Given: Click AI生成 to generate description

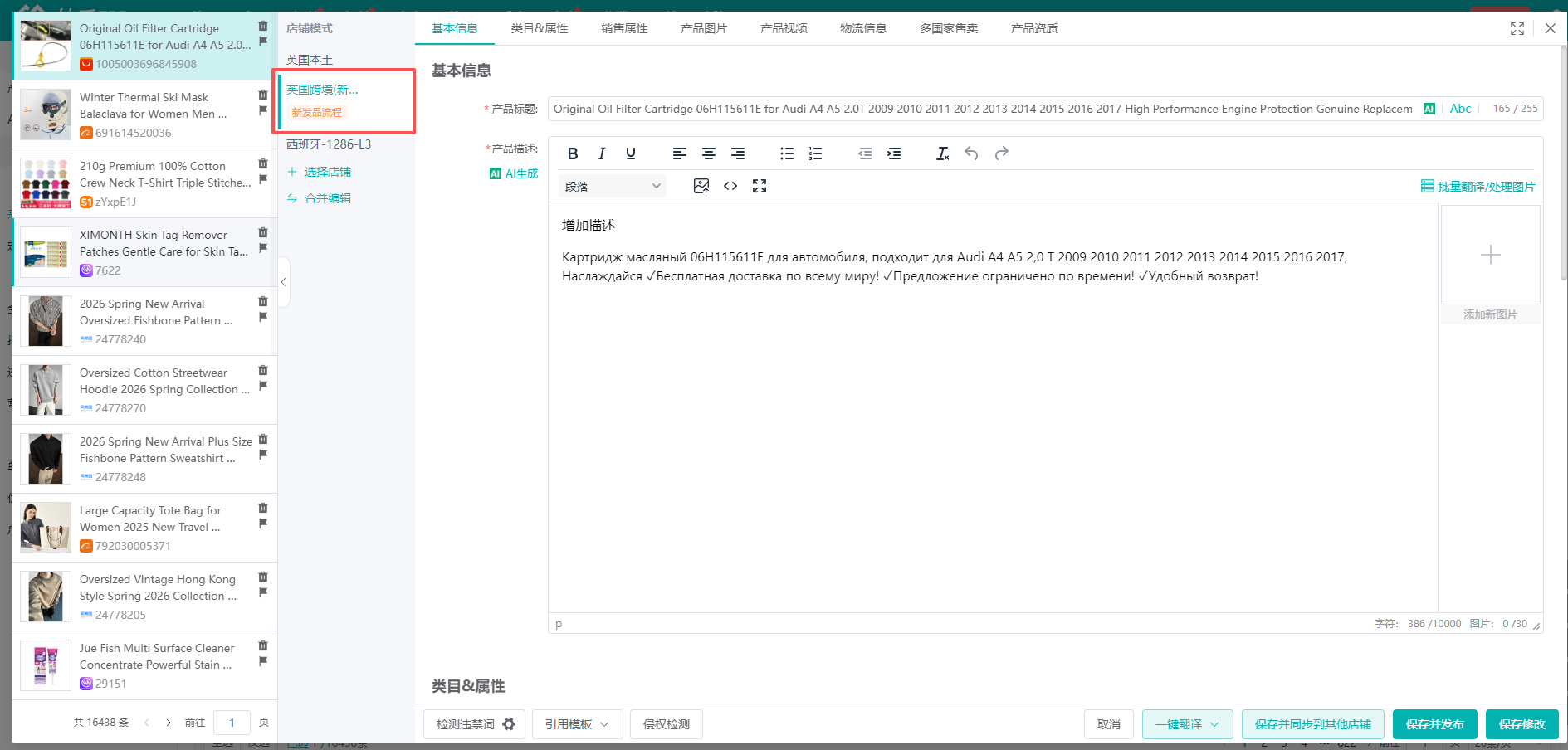Looking at the screenshot, I should [x=515, y=173].
